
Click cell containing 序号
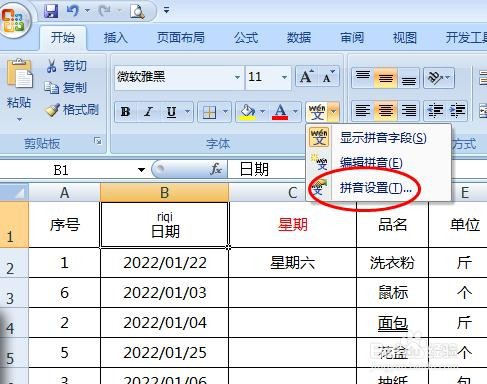click(64, 225)
